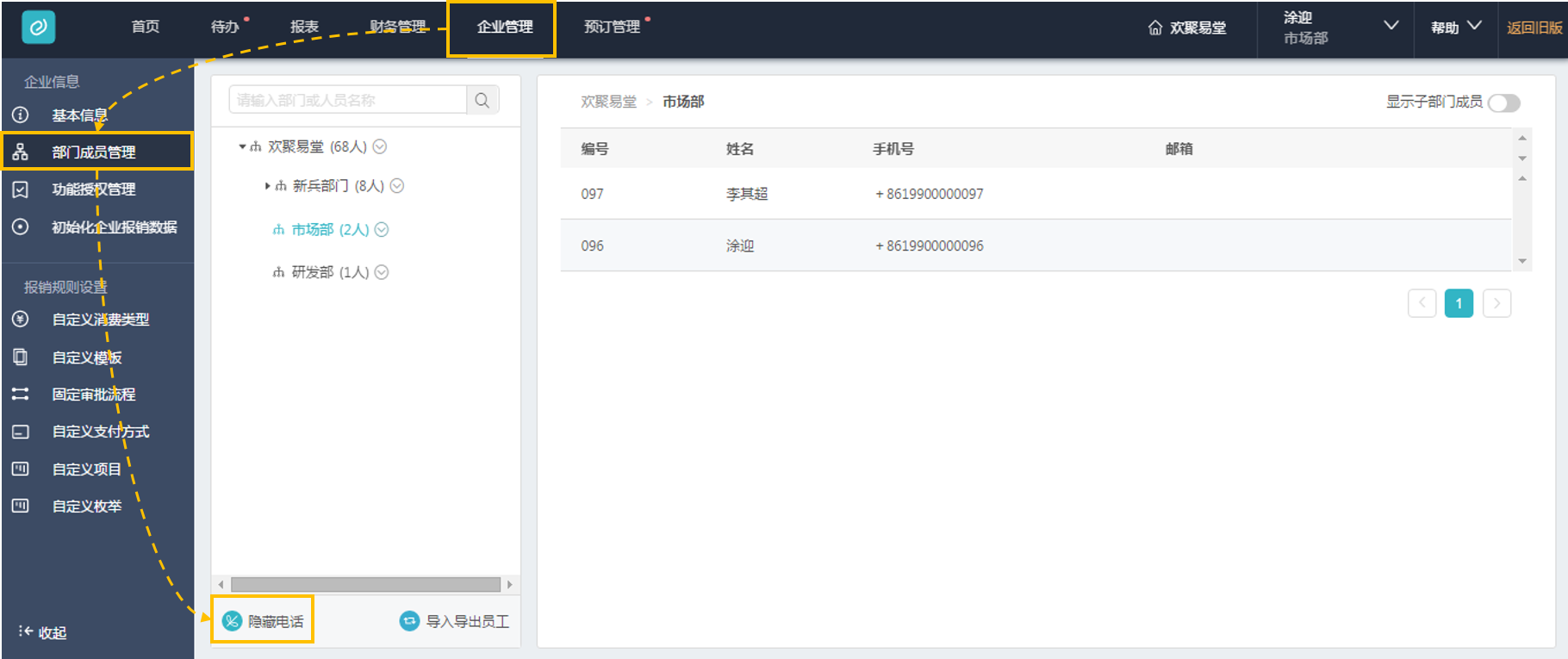Viewport: 1568px width, 659px height.
Task: Open the 待办 tab
Action: coord(225,27)
